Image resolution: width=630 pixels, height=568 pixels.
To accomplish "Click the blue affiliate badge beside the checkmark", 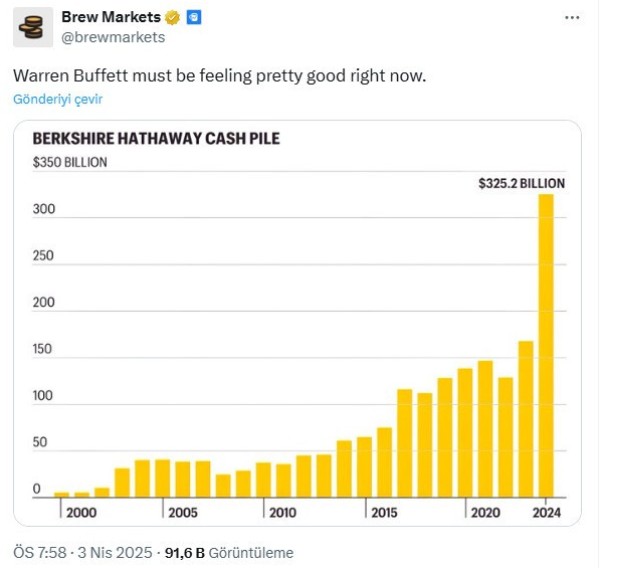I will (194, 18).
